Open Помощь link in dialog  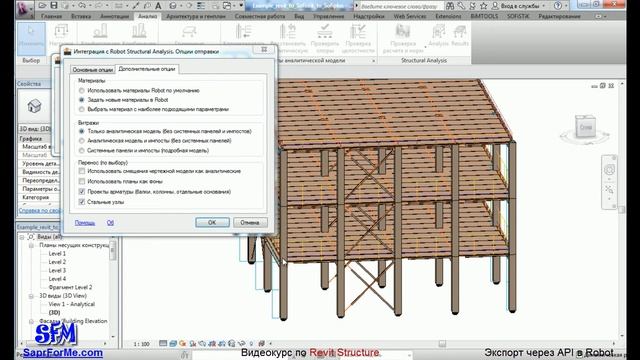[x=84, y=222]
